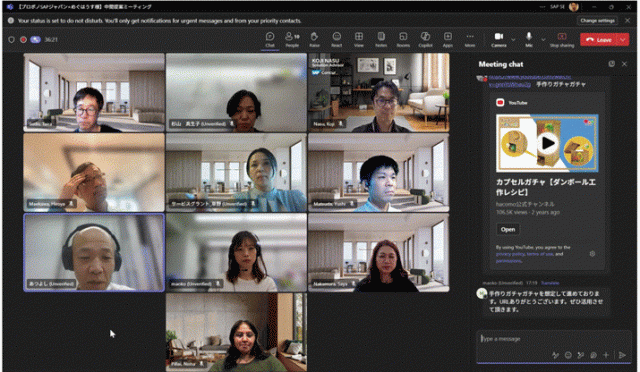The width and height of the screenshot is (640, 372).
Task: Click the Type a message field
Action: [x=553, y=339]
